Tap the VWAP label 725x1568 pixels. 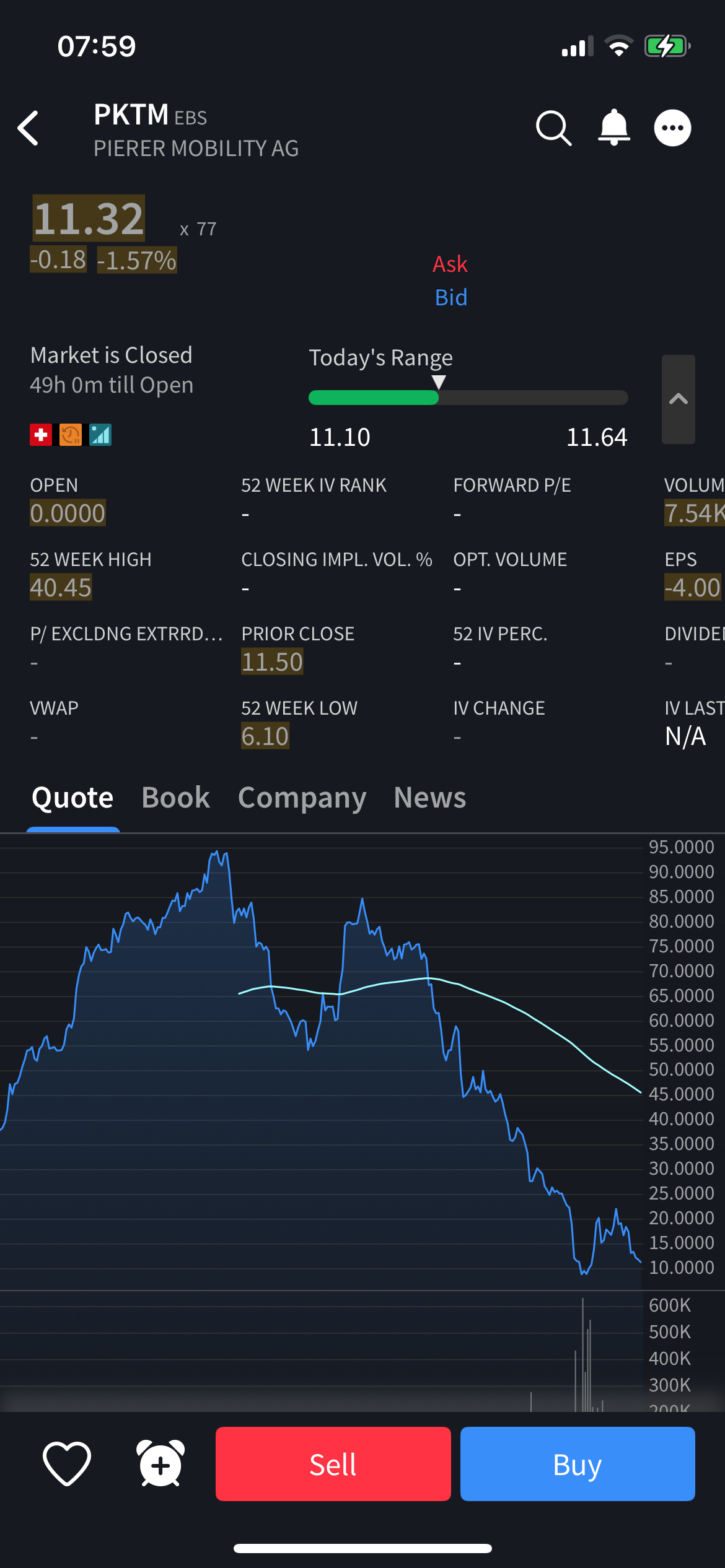(x=54, y=708)
